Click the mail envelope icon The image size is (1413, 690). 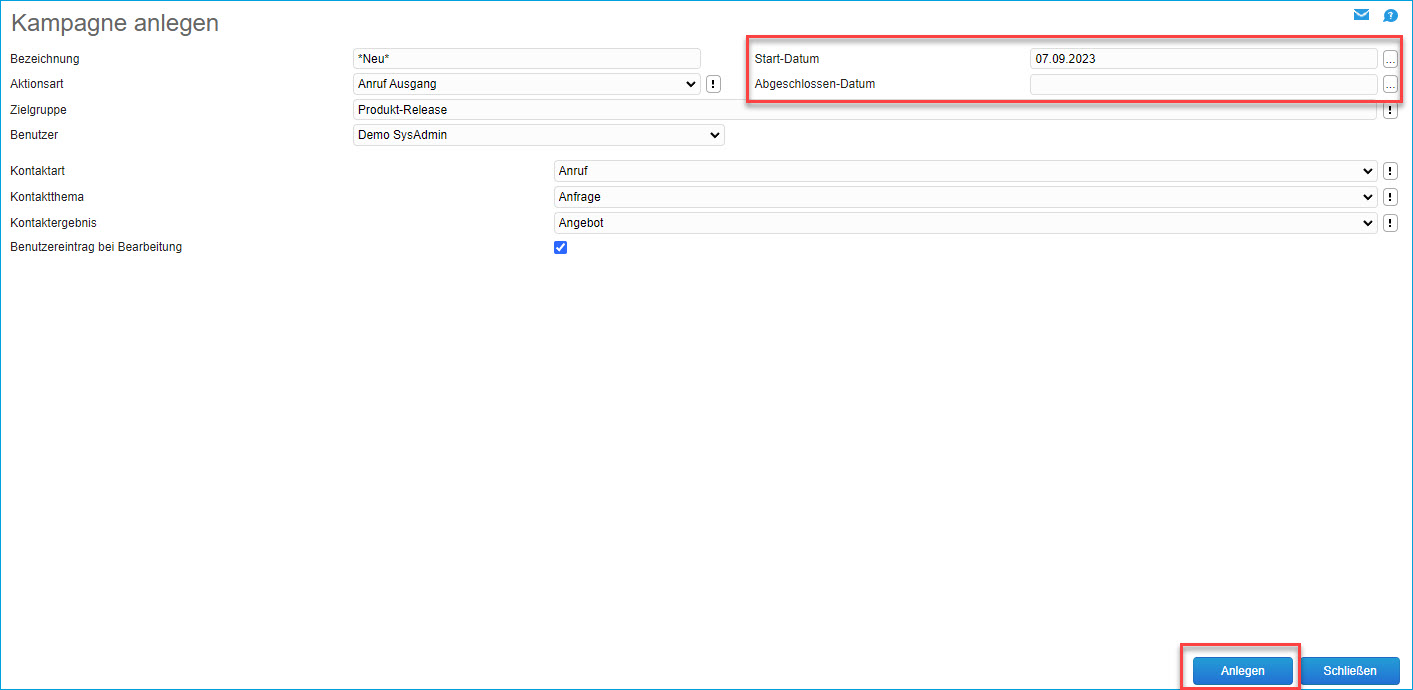click(x=1361, y=15)
